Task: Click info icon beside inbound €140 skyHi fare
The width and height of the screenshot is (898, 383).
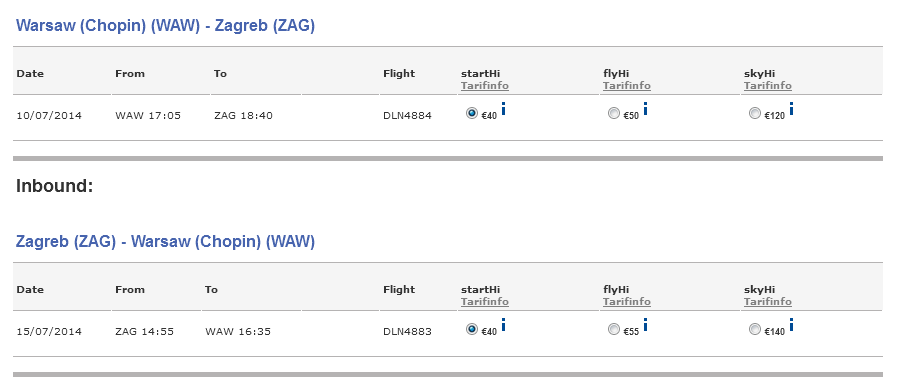Action: coord(791,325)
